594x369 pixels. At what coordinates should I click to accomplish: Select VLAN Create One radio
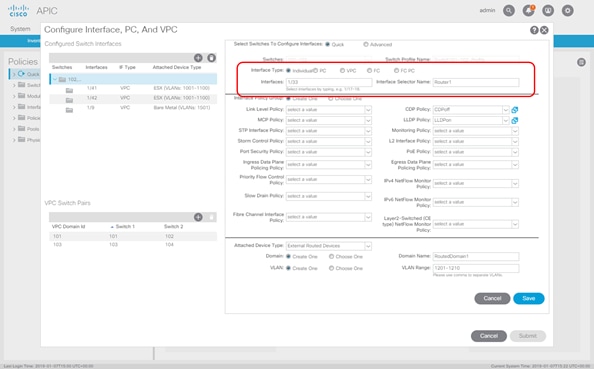288,268
